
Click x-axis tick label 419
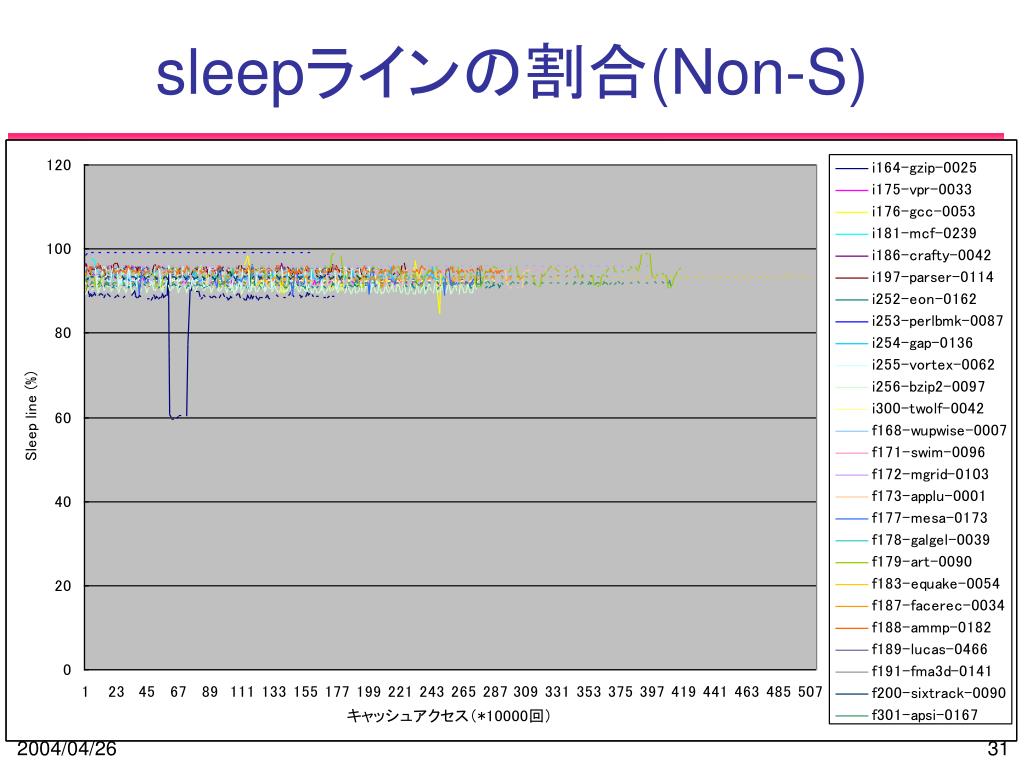(x=684, y=692)
